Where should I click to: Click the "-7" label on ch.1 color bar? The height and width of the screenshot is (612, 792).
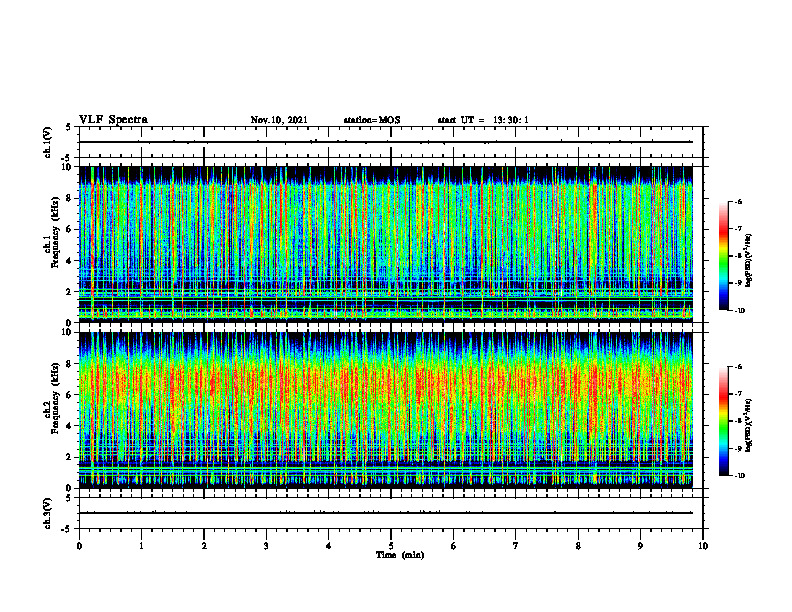tap(738, 229)
